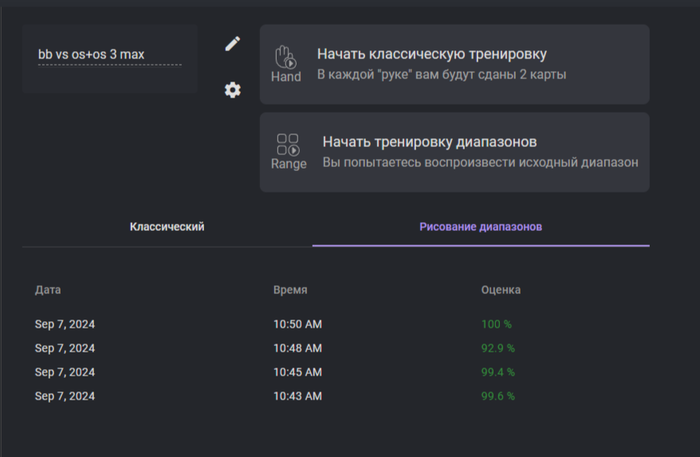Open the session from 10:45 AM

(x=297, y=372)
